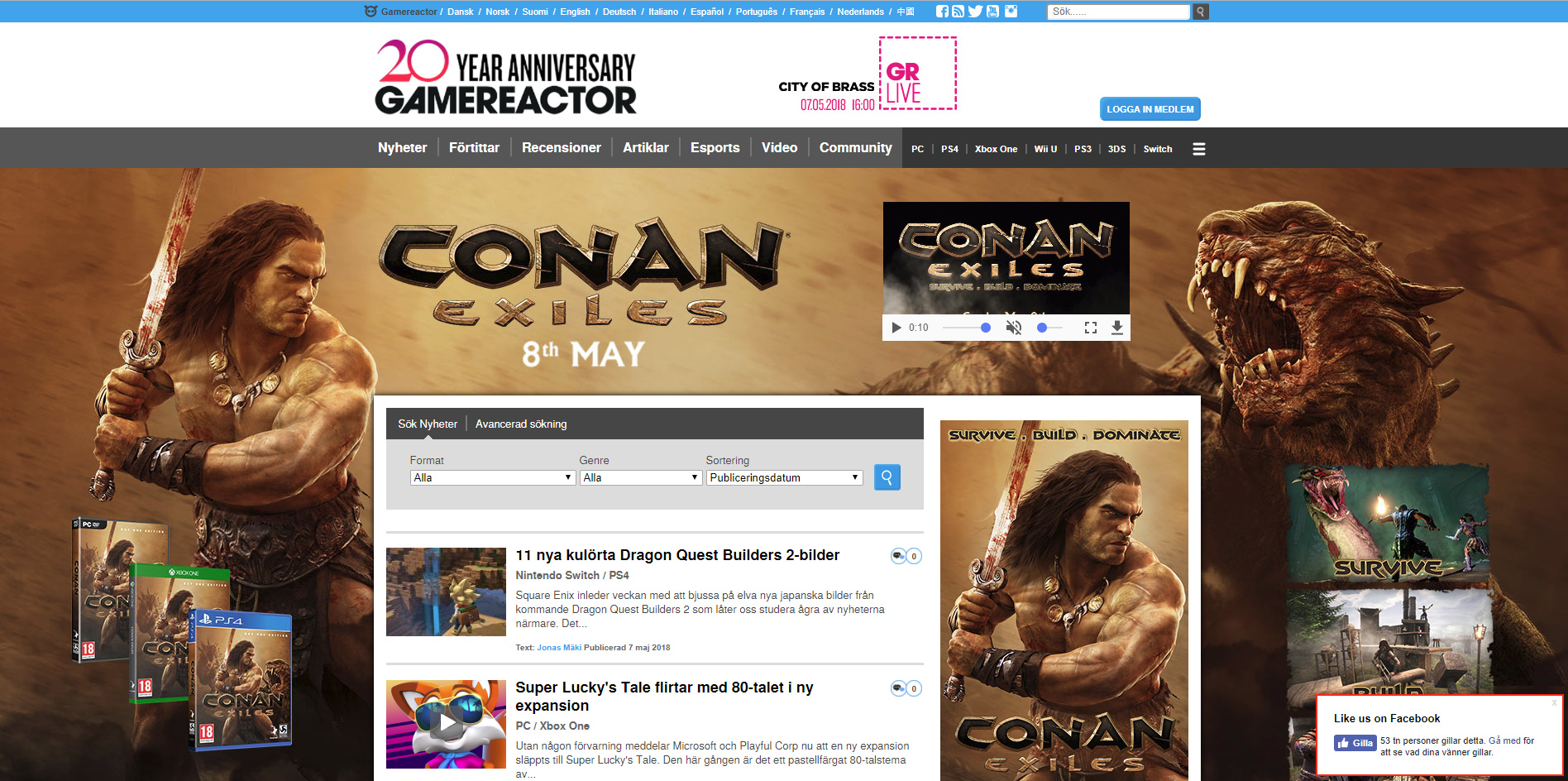Filter by Wii U platform
The height and width of the screenshot is (781, 1568).
click(1045, 149)
